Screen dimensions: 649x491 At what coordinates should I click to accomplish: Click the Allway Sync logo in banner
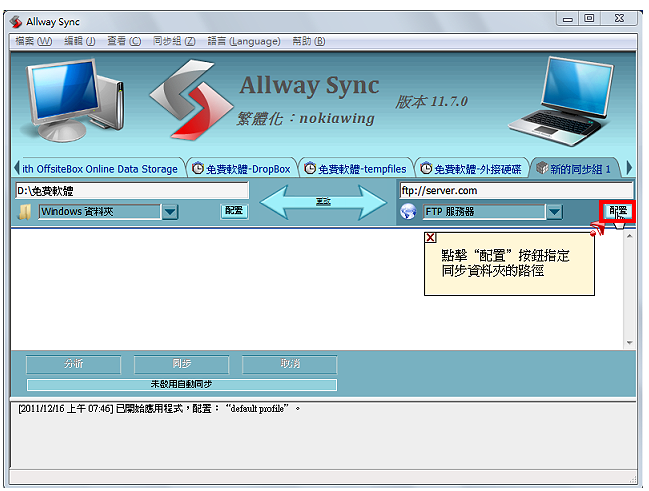point(191,99)
